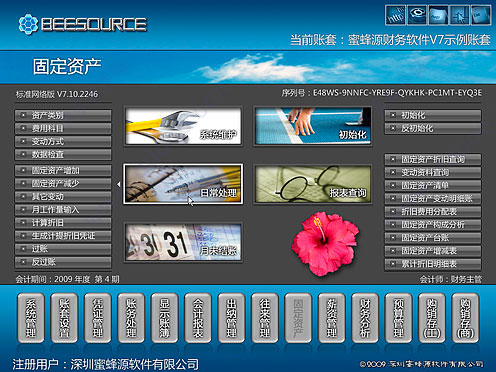Open the 初始化 starting-line tile

tap(313, 126)
